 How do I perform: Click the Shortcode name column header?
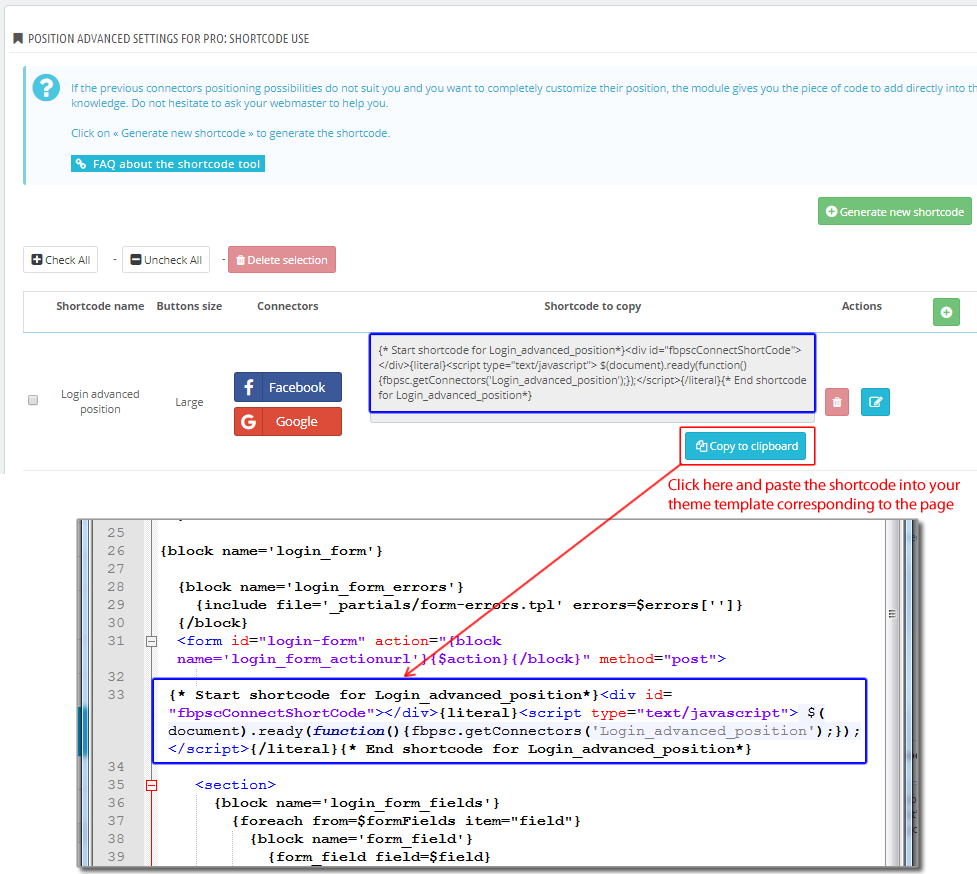click(100, 306)
